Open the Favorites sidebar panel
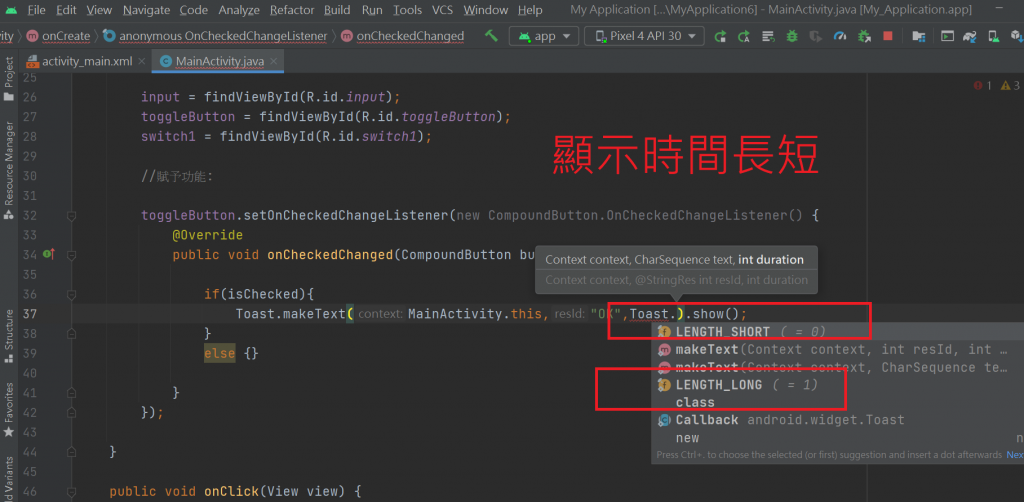The image size is (1024, 502). pyautogui.click(x=8, y=409)
